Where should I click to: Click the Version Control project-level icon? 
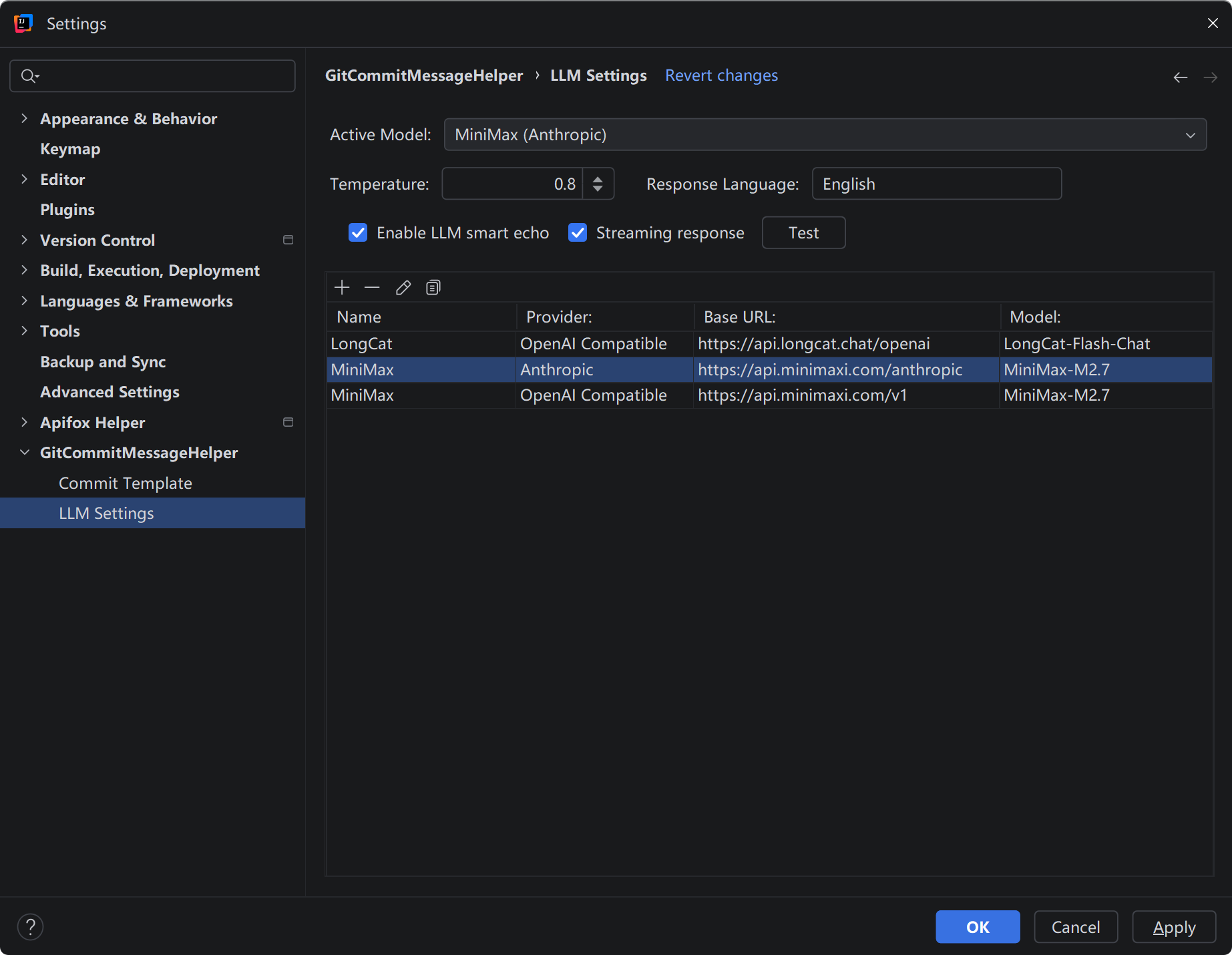coord(288,240)
